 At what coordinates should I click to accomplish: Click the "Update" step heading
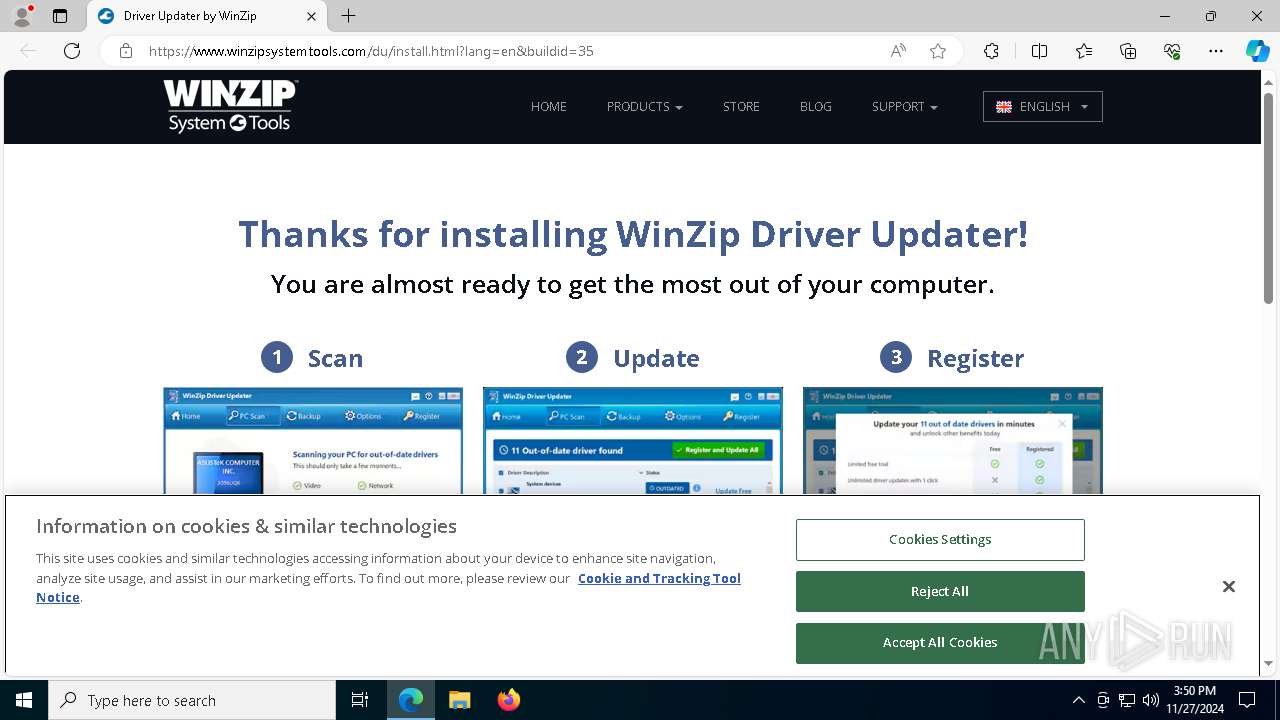click(656, 358)
